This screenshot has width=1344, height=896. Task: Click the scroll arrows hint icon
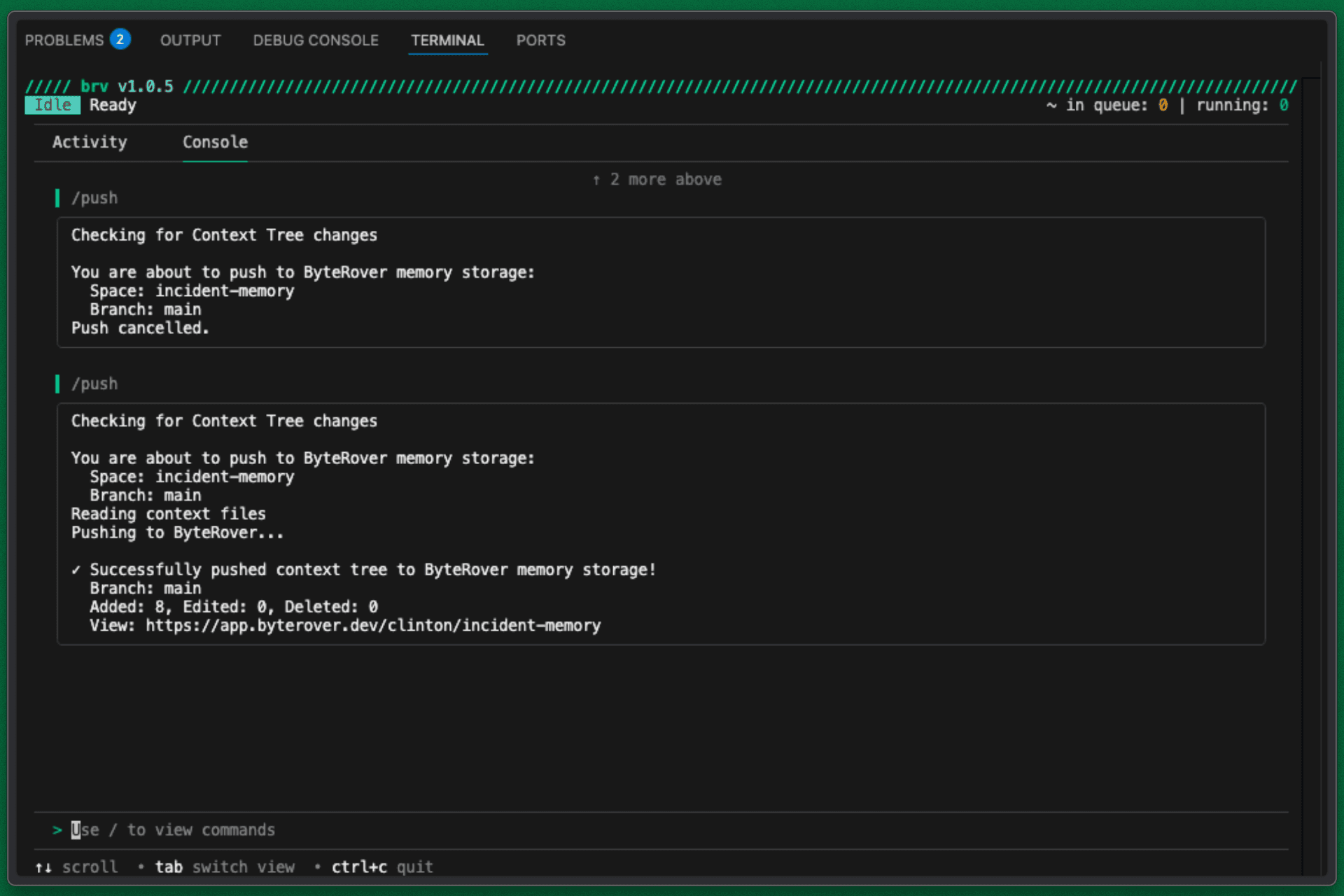pyautogui.click(x=43, y=867)
